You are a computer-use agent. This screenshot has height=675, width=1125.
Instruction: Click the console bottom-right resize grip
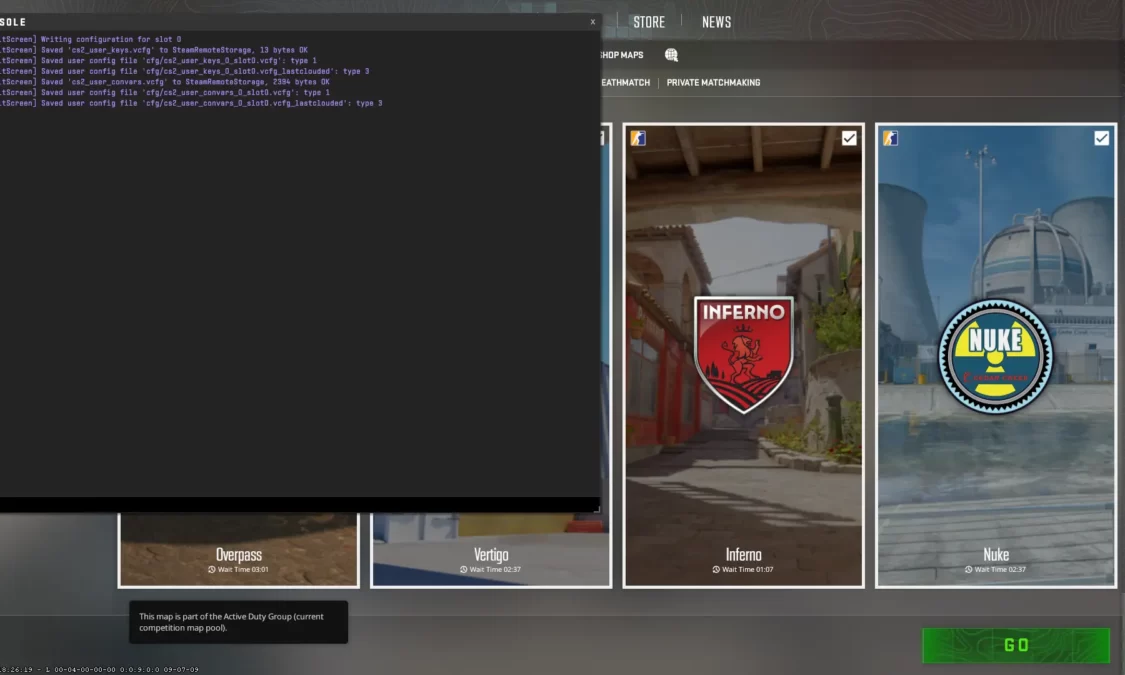[596, 508]
